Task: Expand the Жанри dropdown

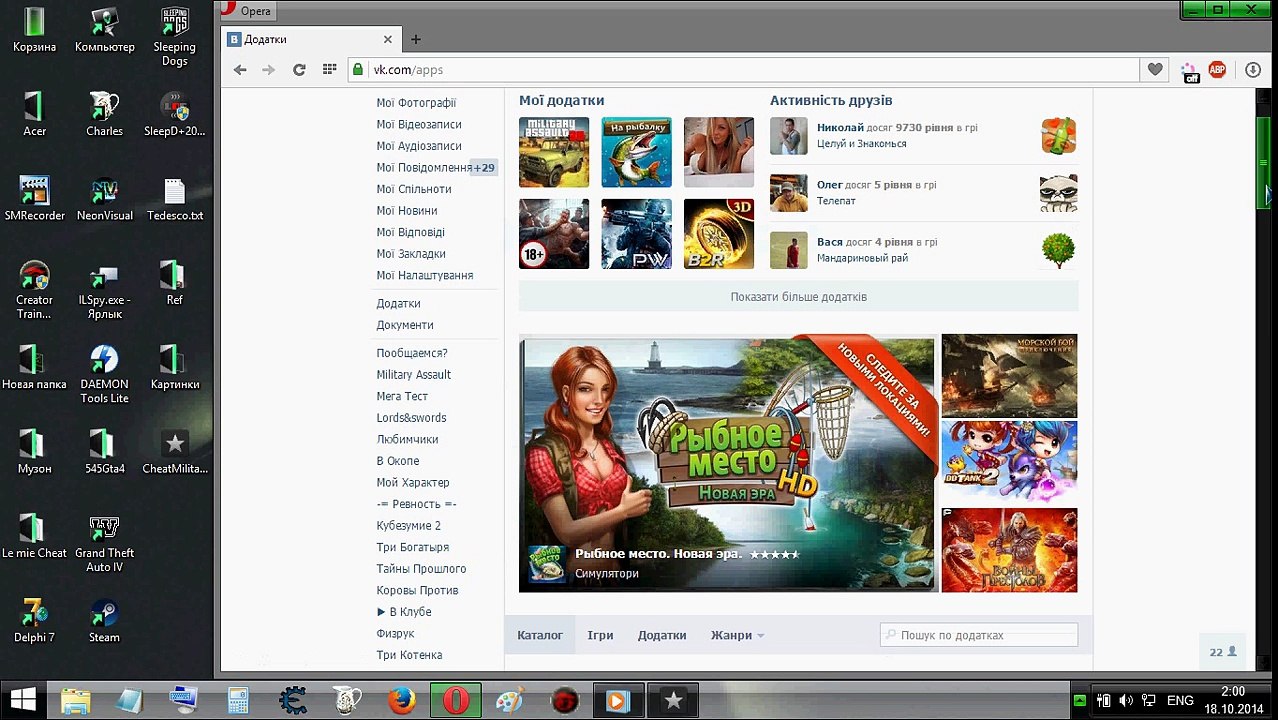Action: [x=737, y=635]
